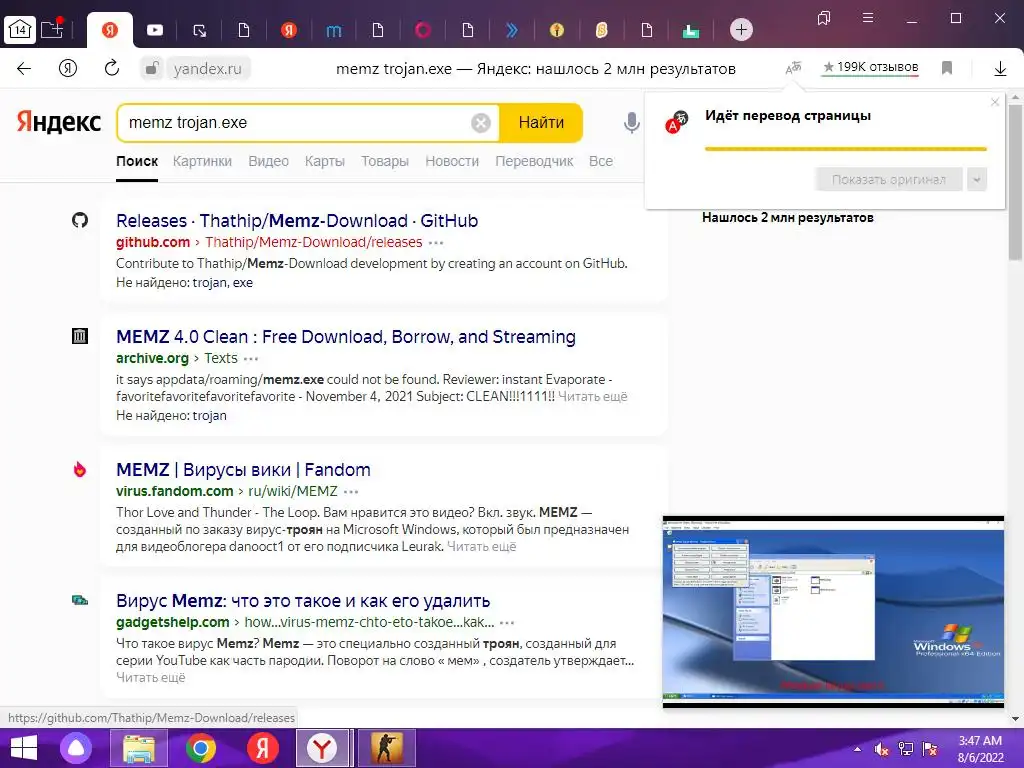Click the Fandom flame favicon

point(80,470)
